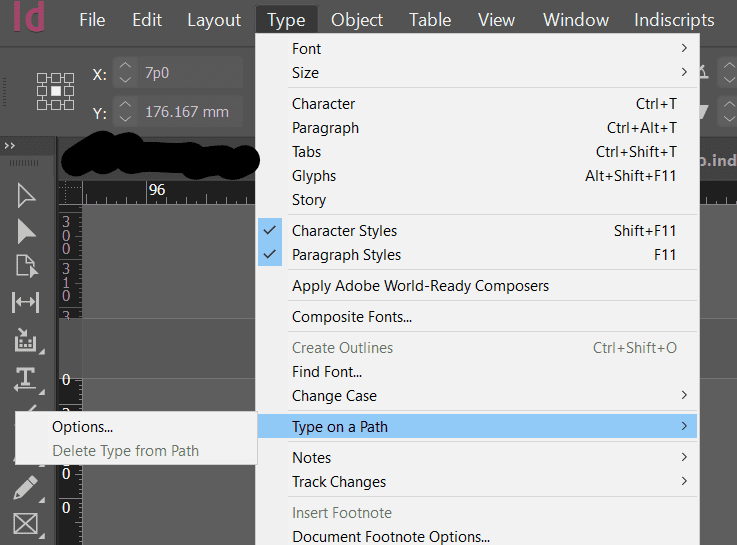
Task: Select the Selection tool arrow
Action: point(26,195)
